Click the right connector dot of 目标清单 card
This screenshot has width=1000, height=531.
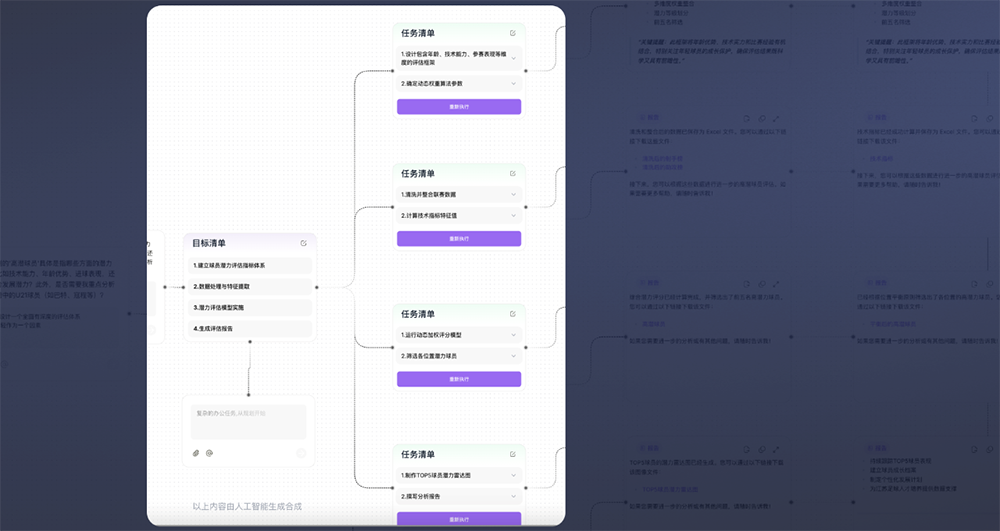[317, 287]
